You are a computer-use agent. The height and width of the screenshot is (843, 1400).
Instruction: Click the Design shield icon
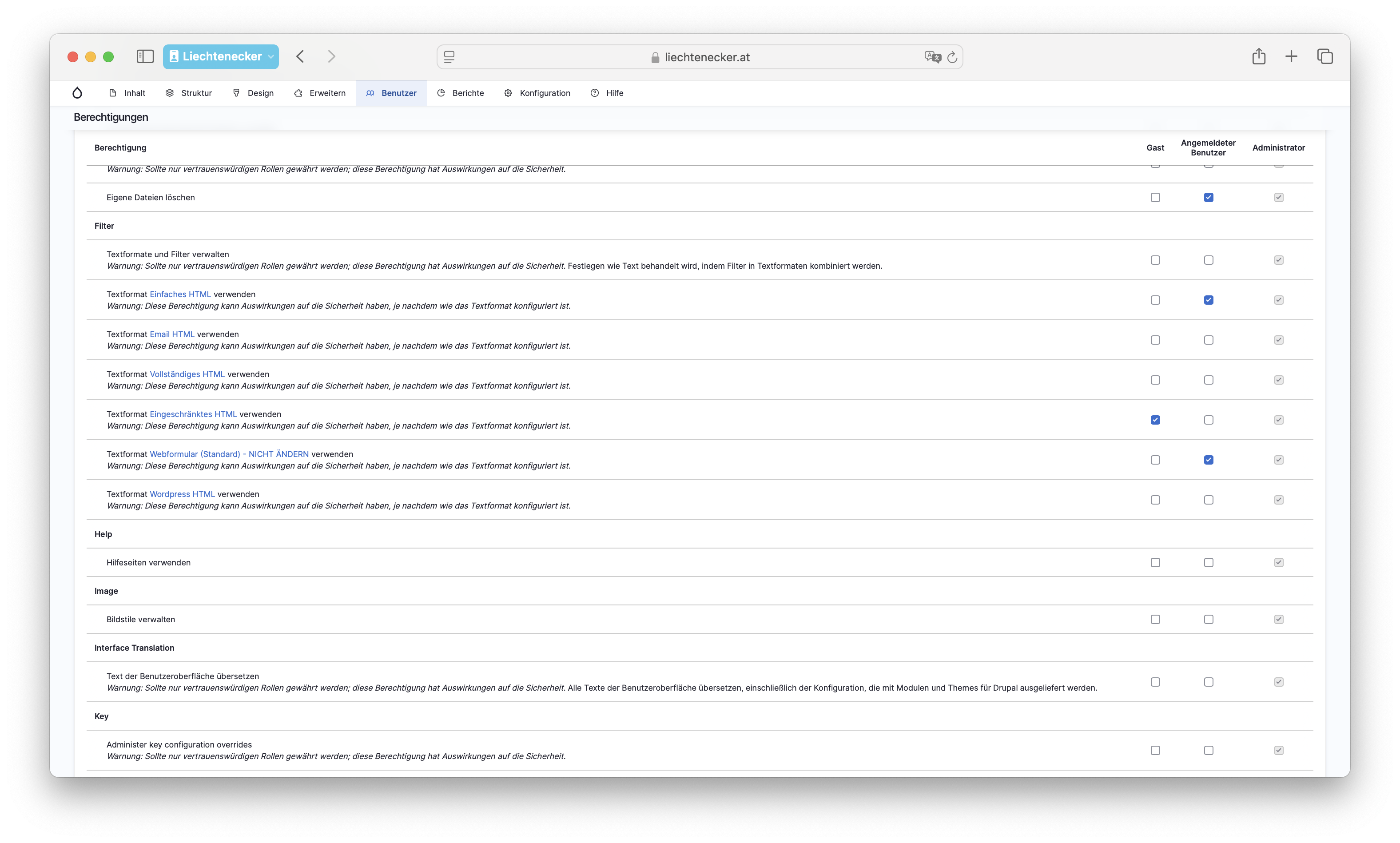click(237, 92)
